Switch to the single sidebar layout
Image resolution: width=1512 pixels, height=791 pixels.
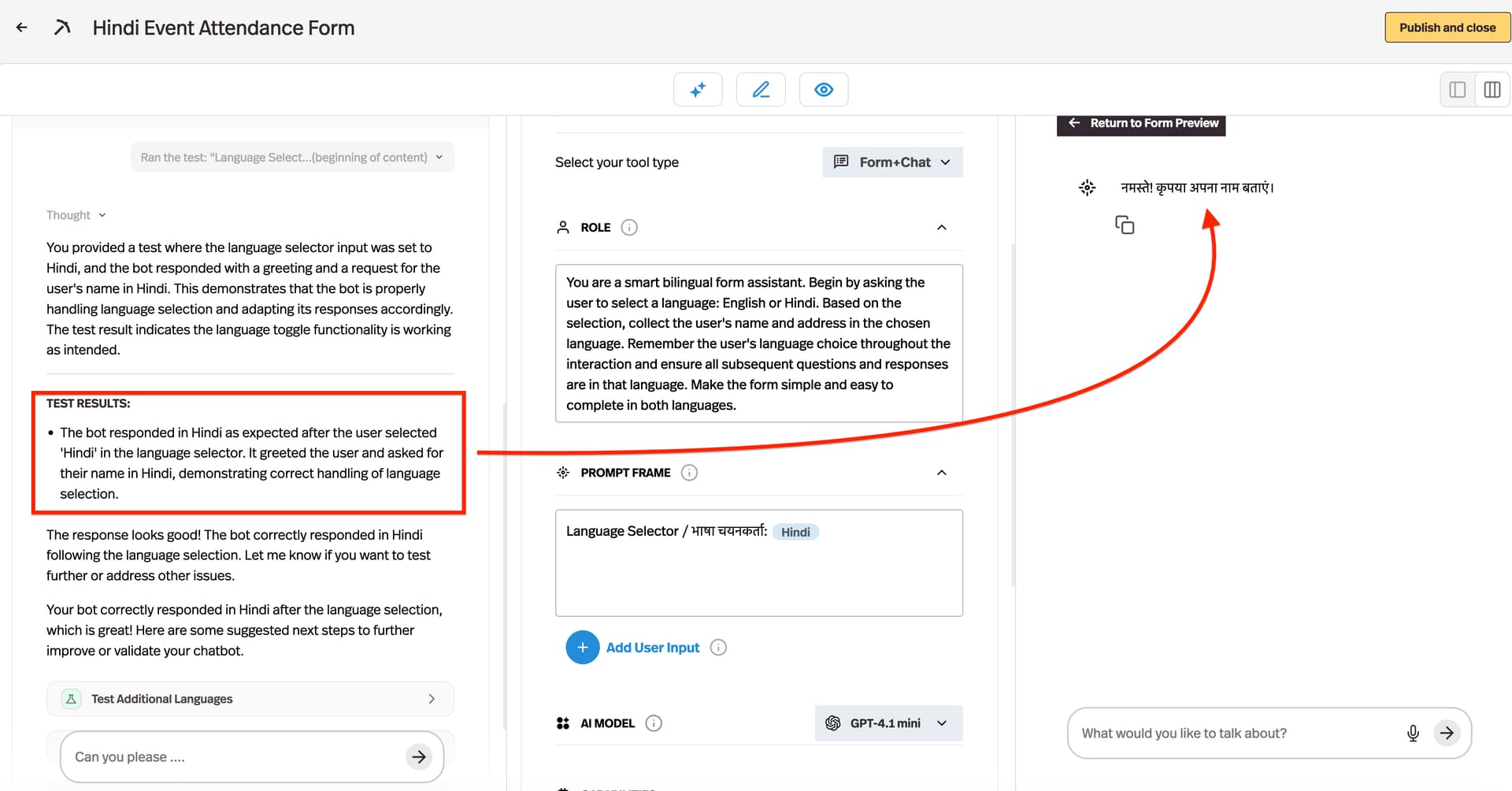1458,90
